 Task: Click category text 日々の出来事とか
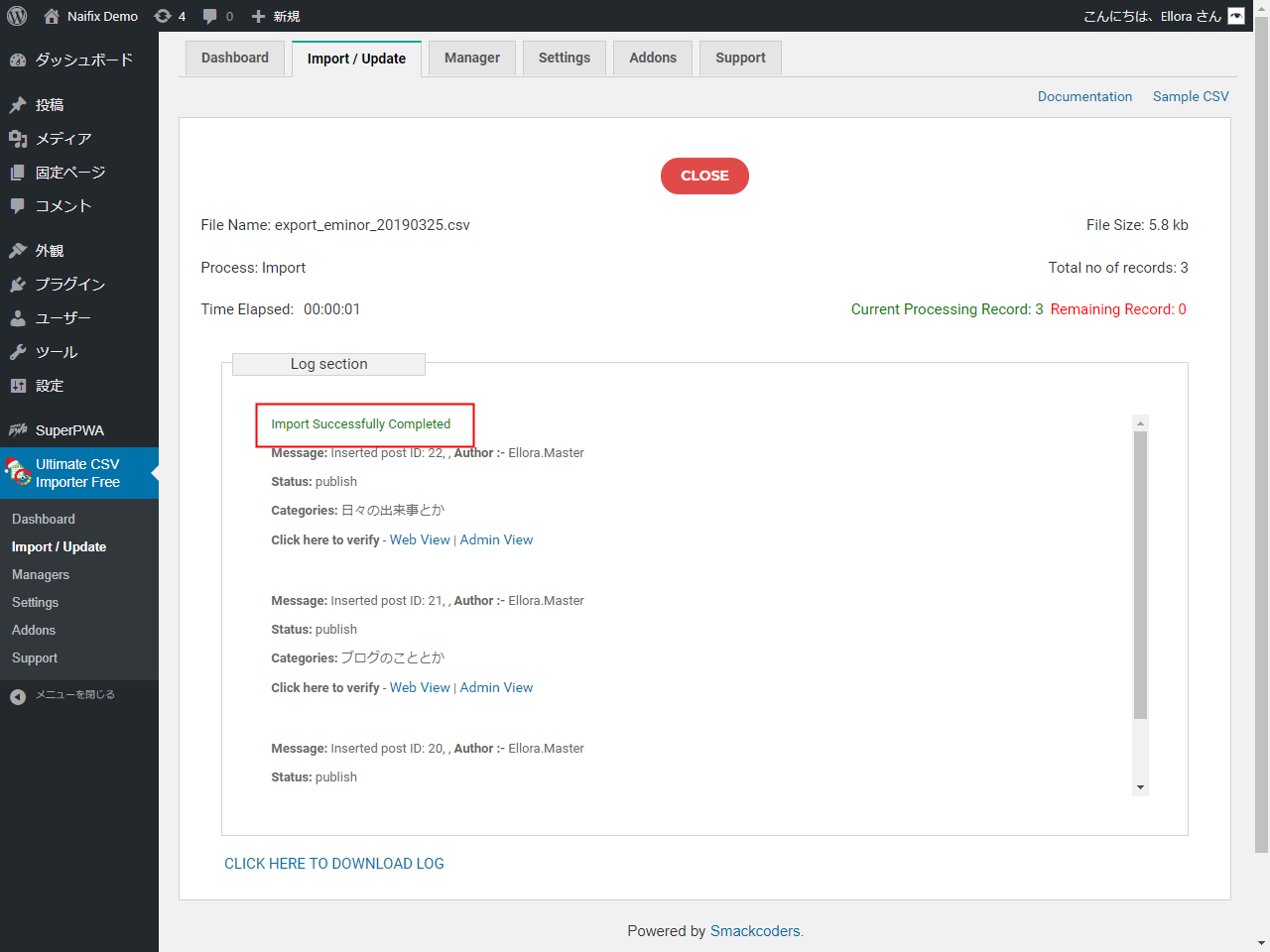(393, 511)
